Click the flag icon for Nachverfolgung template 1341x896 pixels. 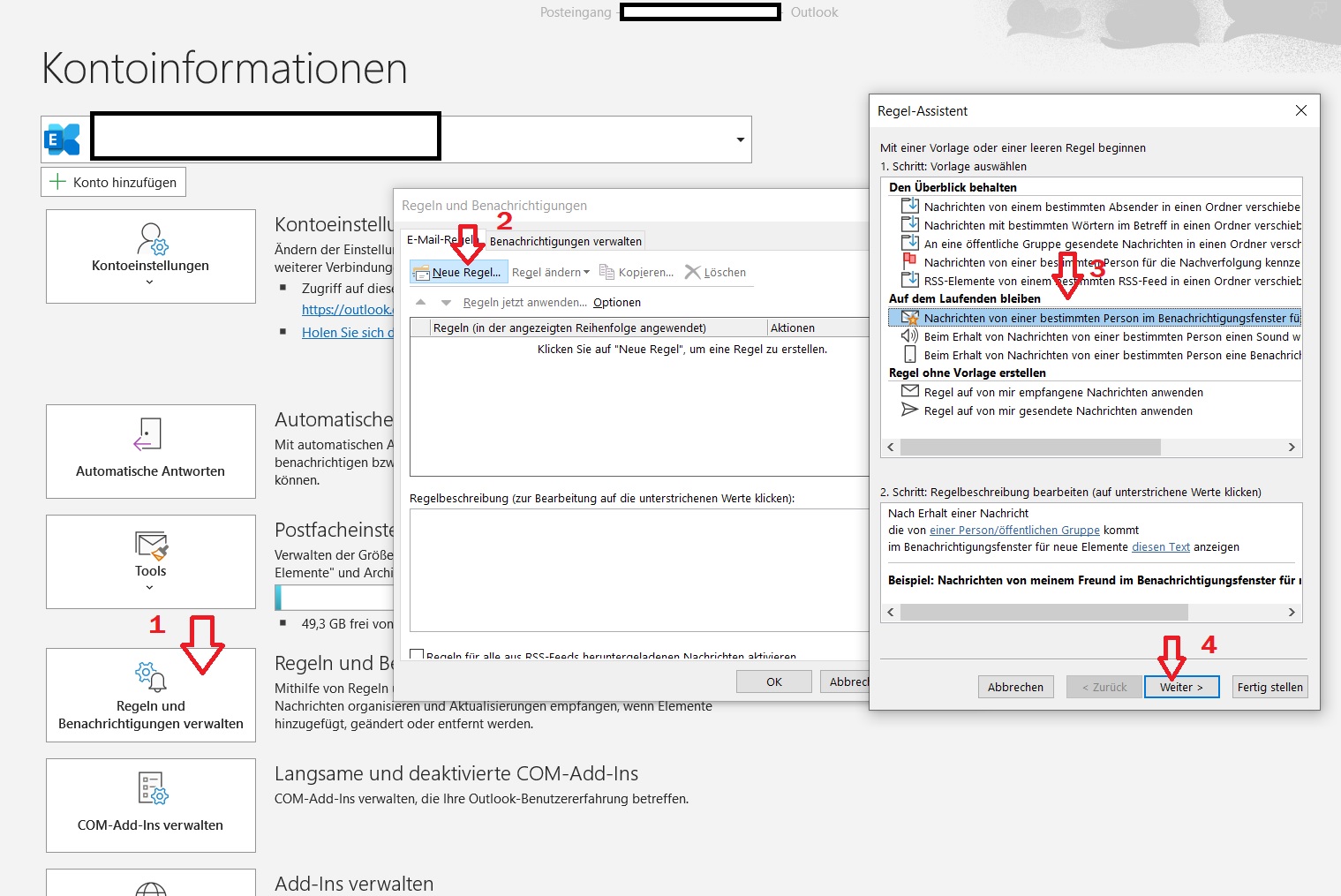pyautogui.click(x=909, y=261)
